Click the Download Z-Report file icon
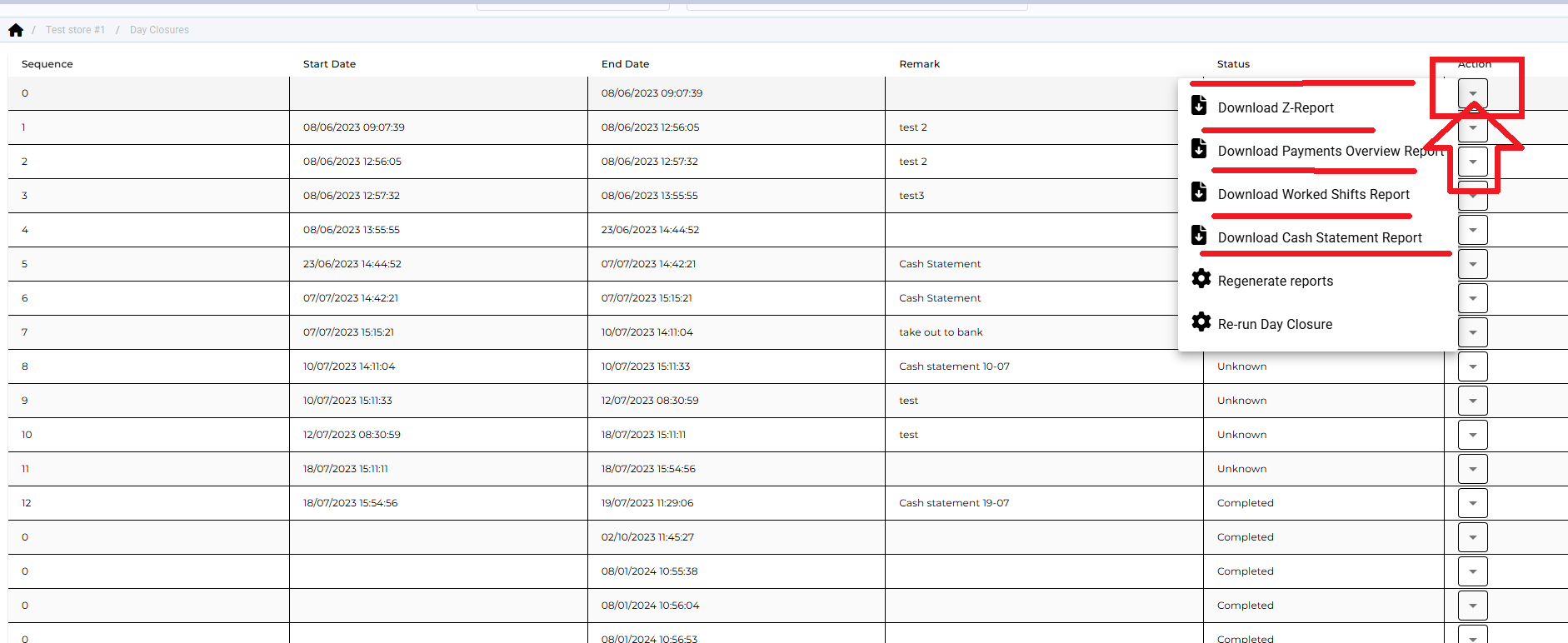Viewport: 1568px width, 643px height. [1199, 106]
